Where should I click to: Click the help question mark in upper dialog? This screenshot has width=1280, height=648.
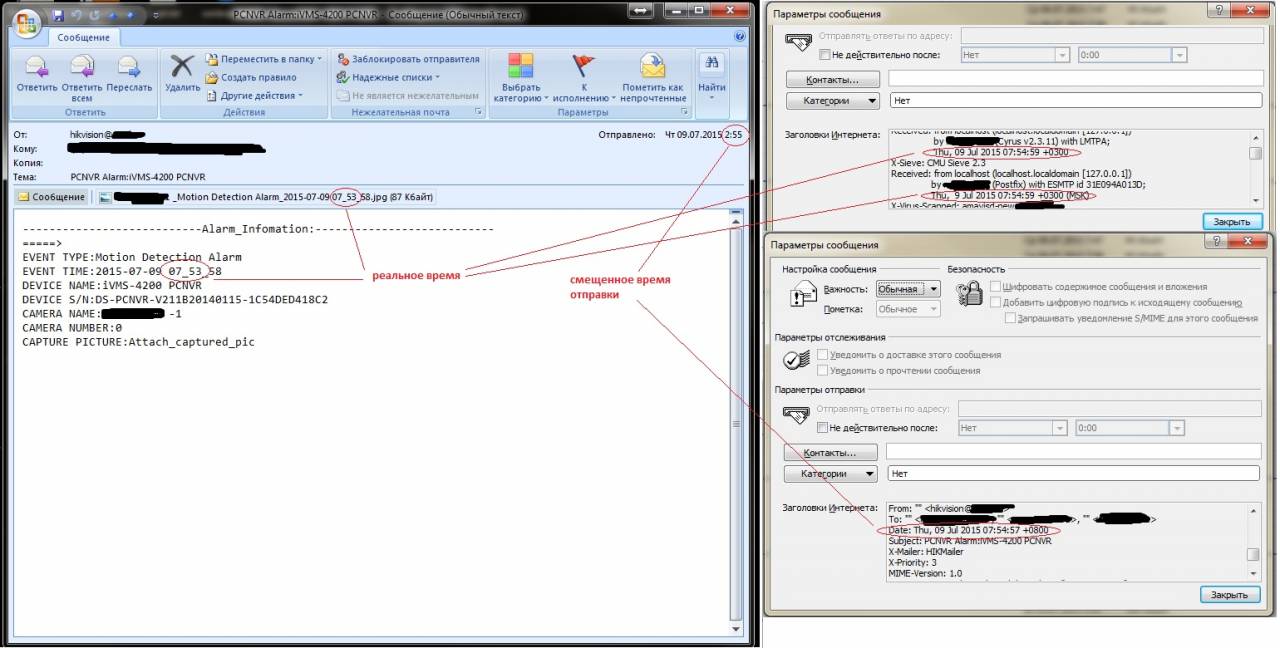pos(1218,11)
